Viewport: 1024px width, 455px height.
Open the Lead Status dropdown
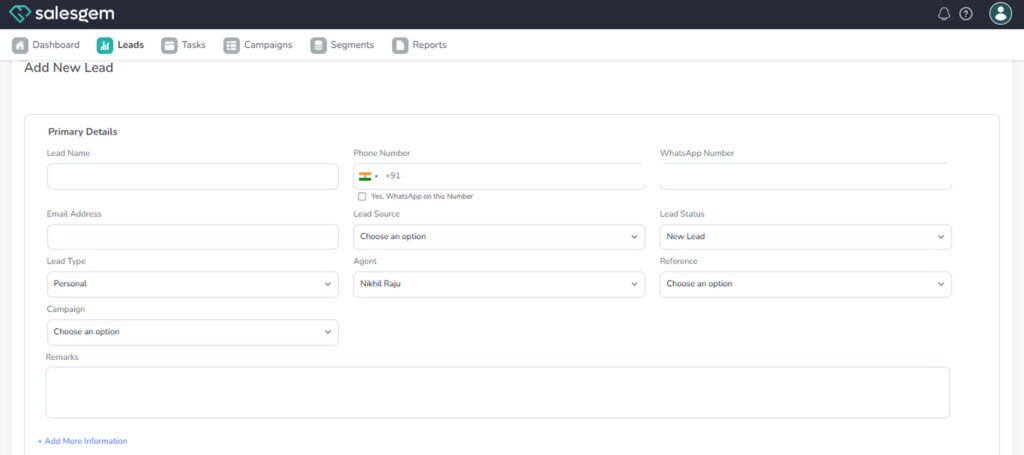[805, 237]
